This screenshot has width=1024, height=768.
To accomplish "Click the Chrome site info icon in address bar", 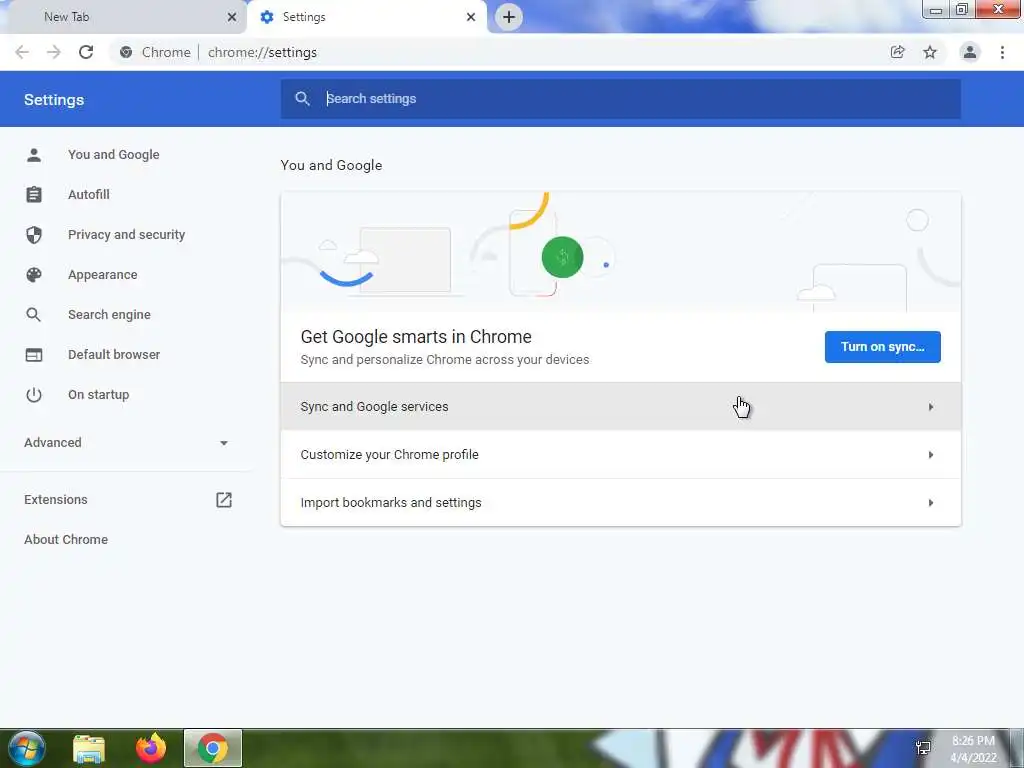I will (126, 52).
